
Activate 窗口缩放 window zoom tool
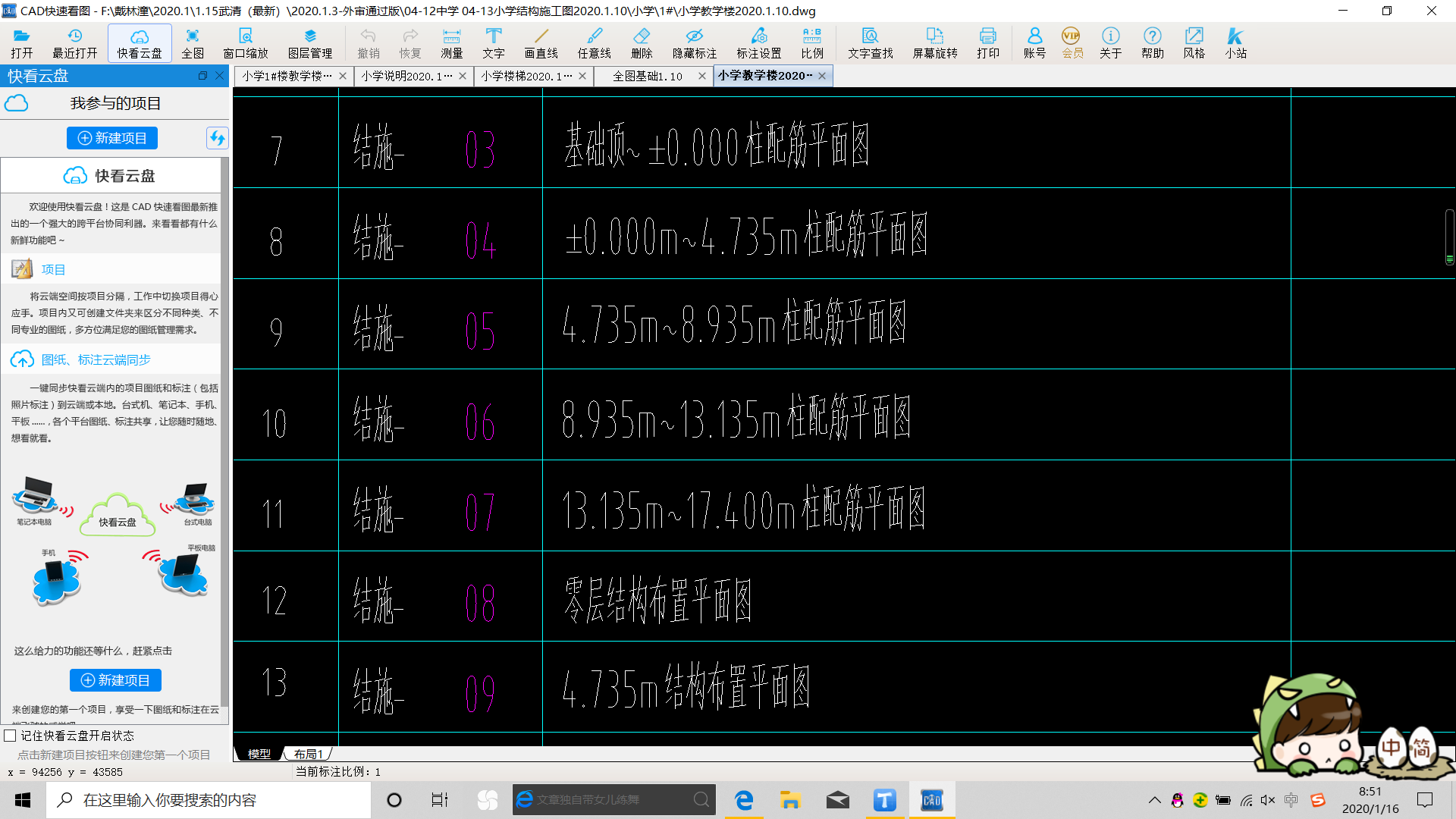pyautogui.click(x=246, y=43)
